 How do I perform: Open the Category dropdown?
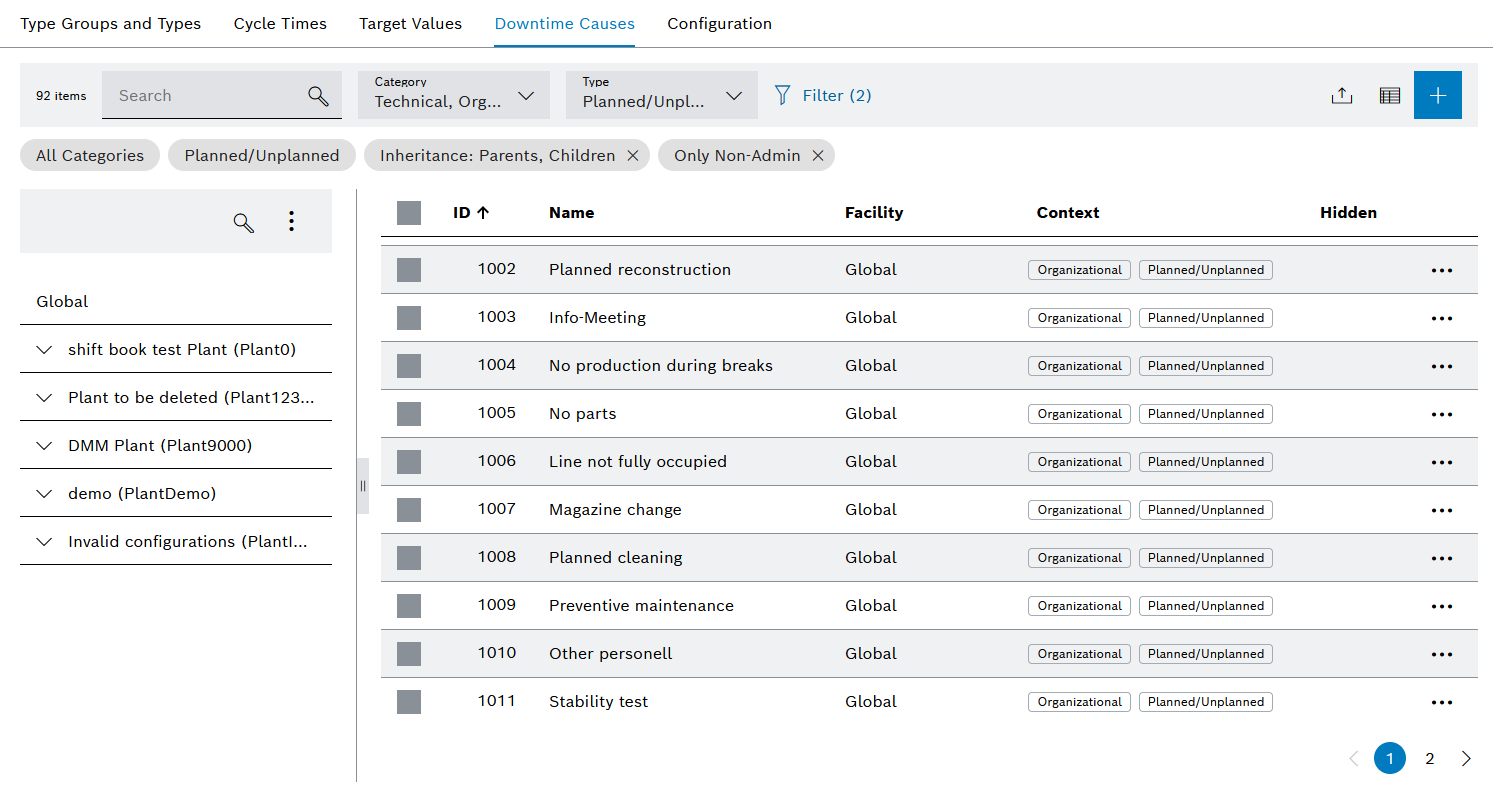point(453,96)
